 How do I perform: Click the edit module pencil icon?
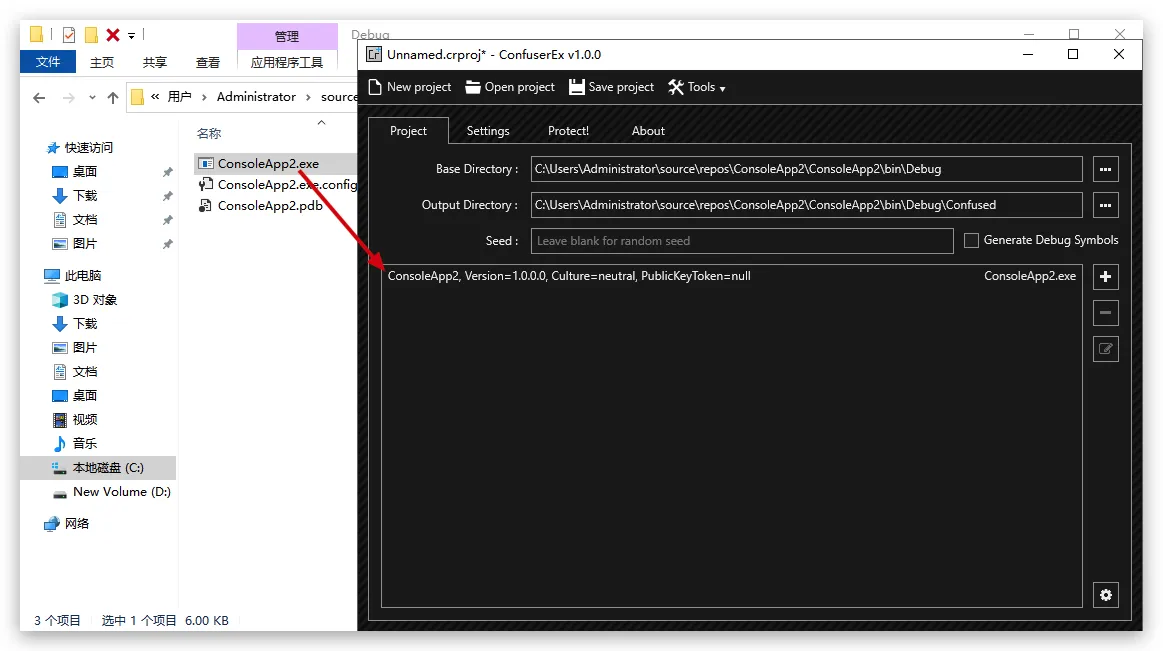pyautogui.click(x=1105, y=349)
